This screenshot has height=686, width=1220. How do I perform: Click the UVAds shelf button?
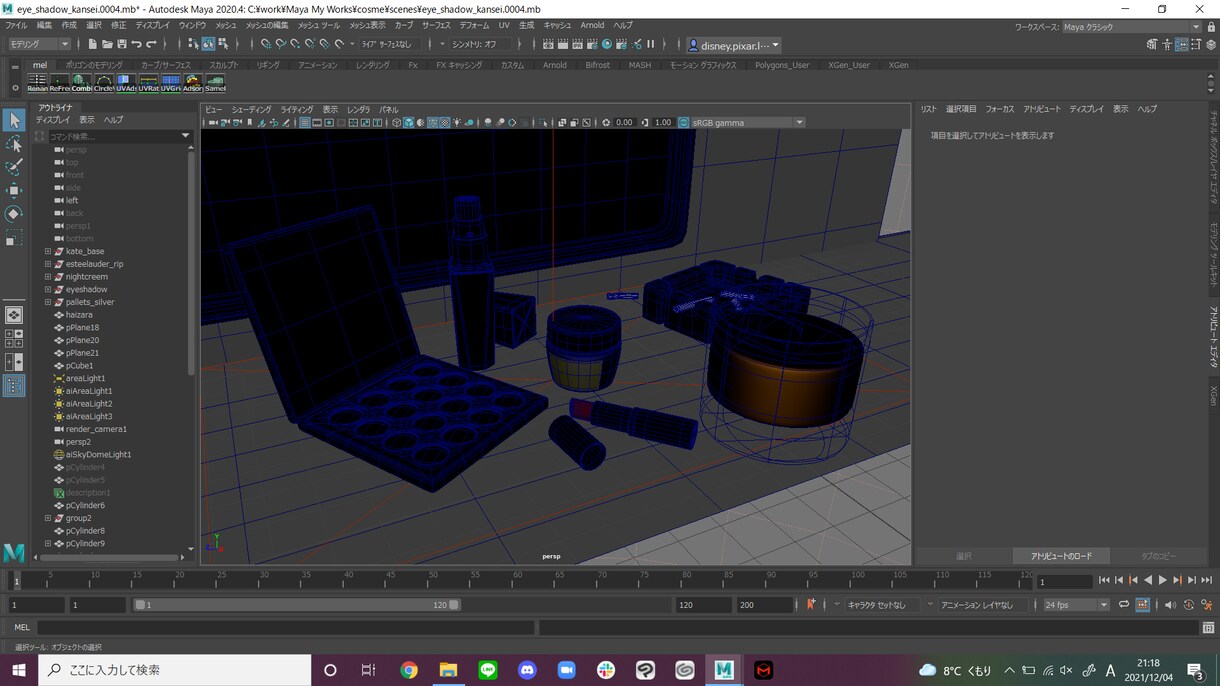click(x=126, y=83)
